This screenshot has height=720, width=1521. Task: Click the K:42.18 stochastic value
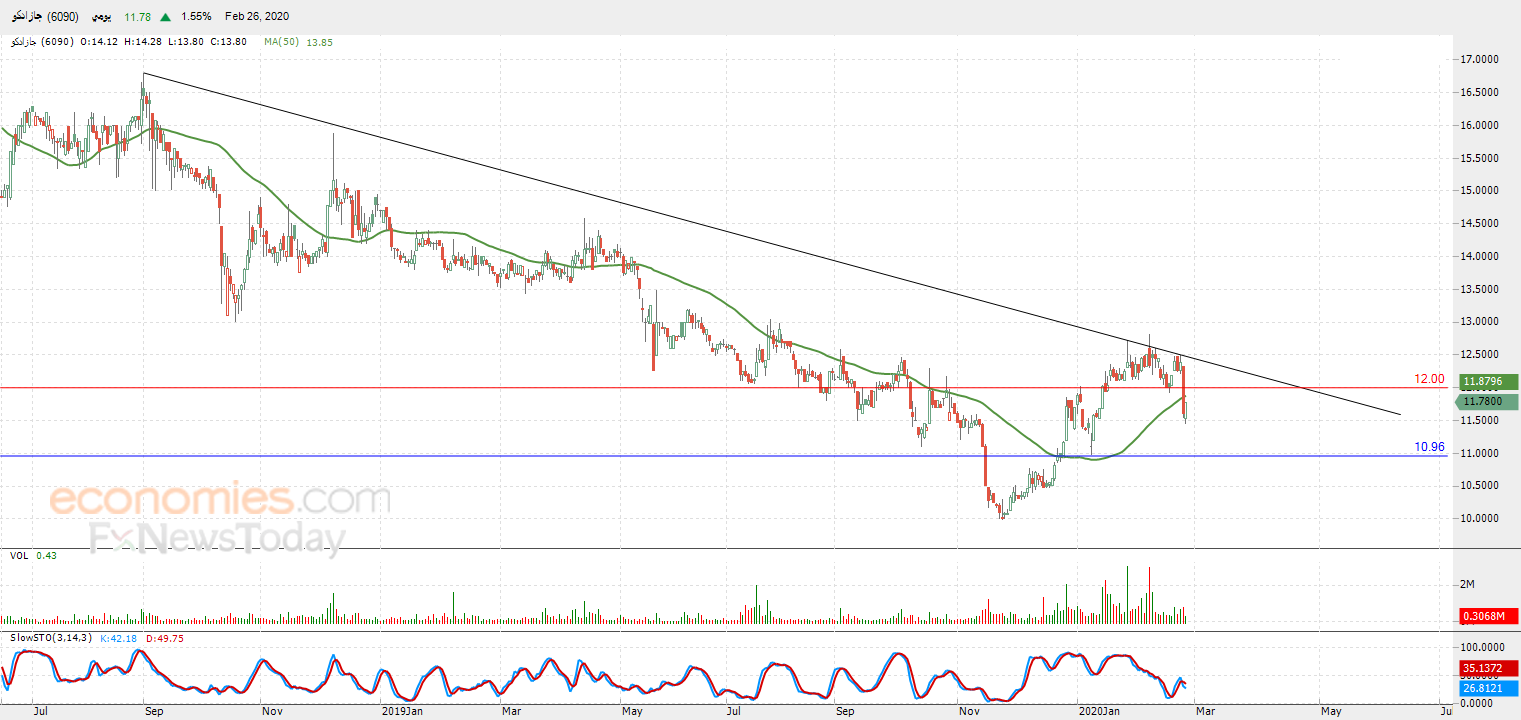[120, 637]
